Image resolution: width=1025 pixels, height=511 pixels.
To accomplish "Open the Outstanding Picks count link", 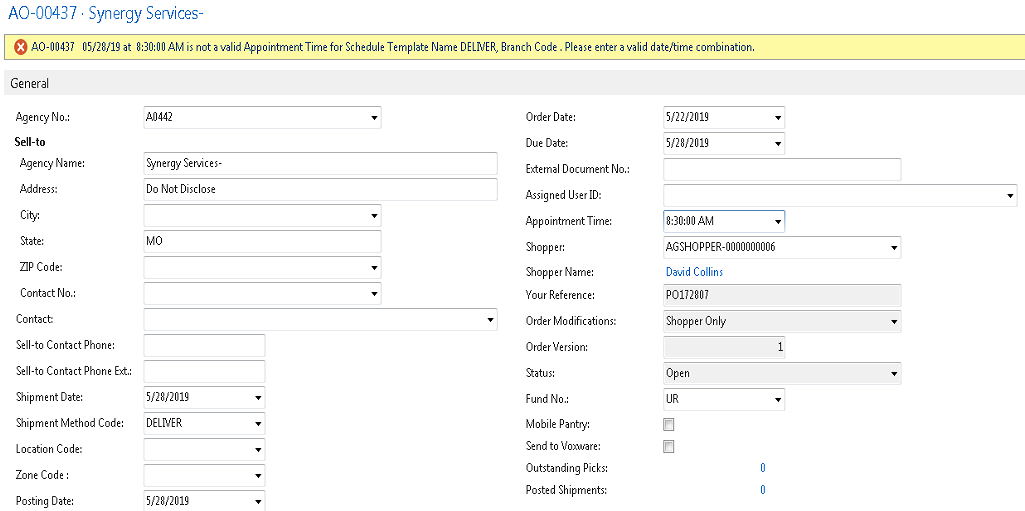I will [762, 468].
